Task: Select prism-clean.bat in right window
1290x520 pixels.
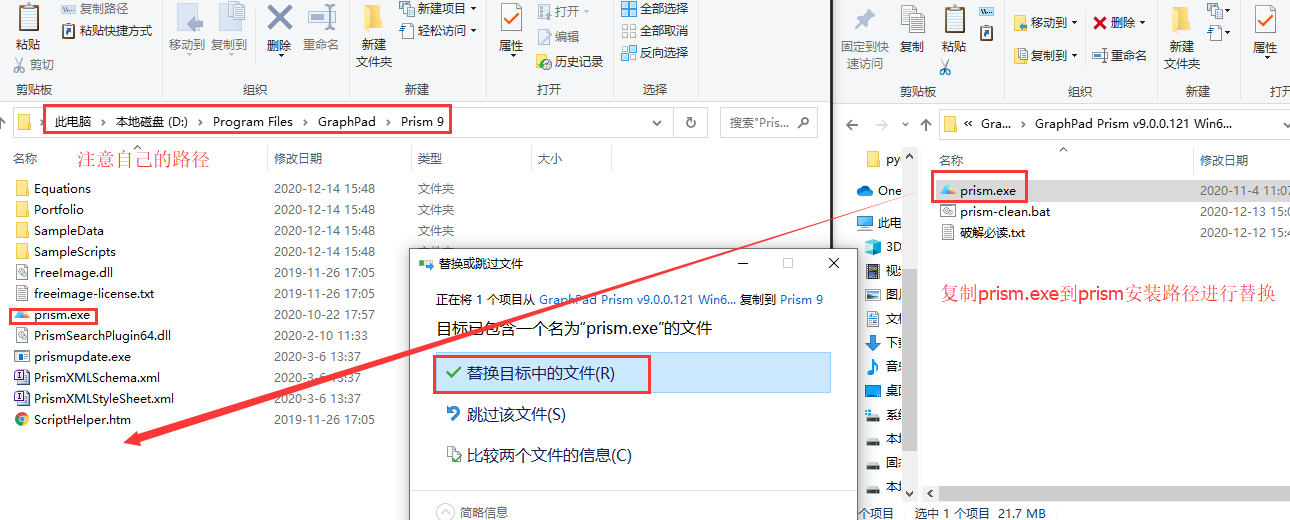Action: click(x=995, y=211)
